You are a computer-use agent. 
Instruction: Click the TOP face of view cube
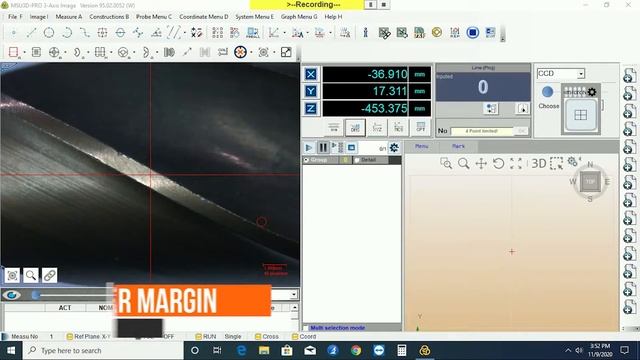click(590, 182)
